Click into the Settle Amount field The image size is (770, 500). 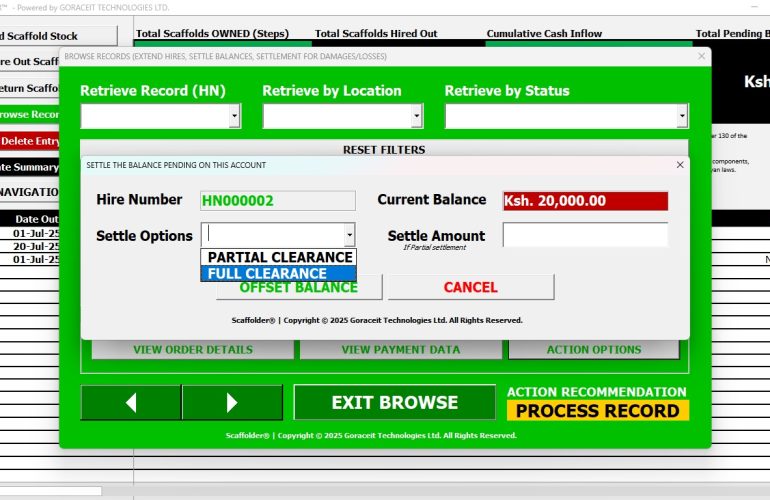(x=585, y=235)
